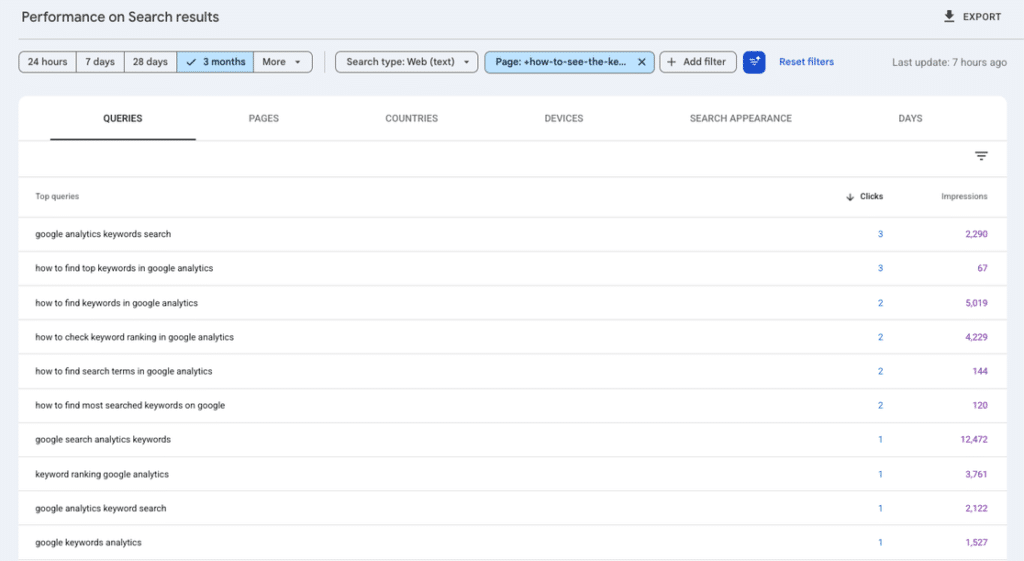Click the Export download icon
Screen dimensions: 1024x561
click(949, 16)
